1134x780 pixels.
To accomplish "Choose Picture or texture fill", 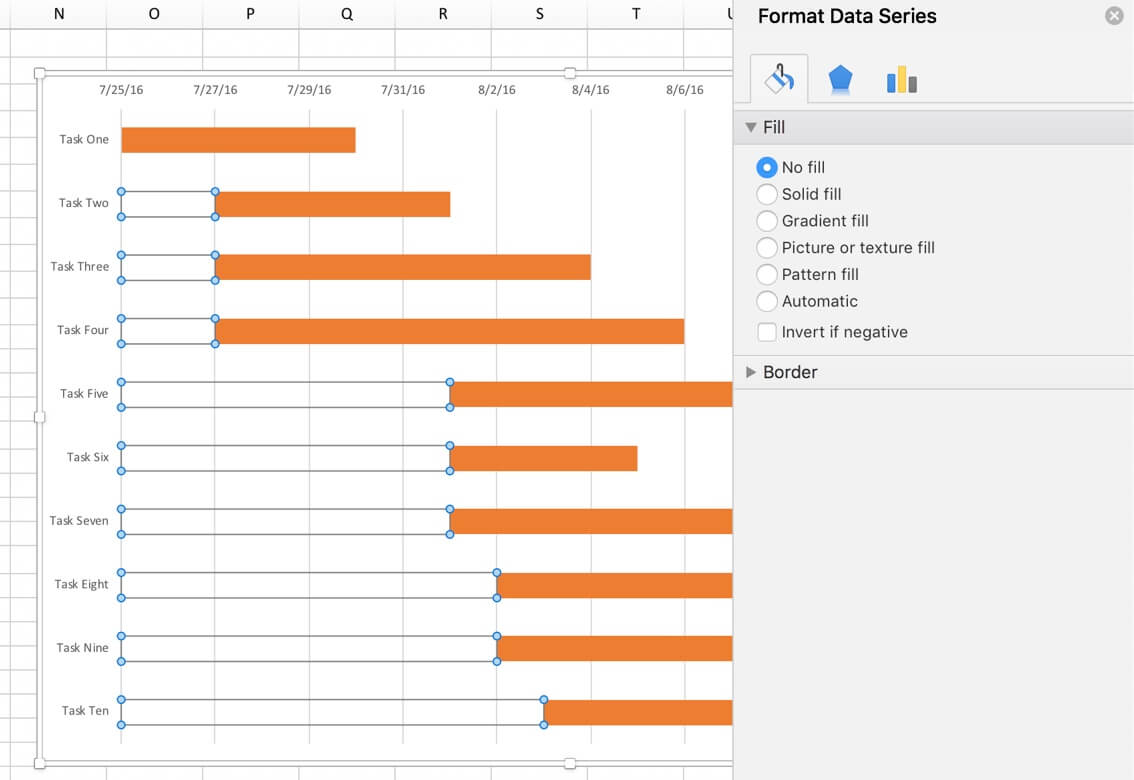I will [766, 247].
